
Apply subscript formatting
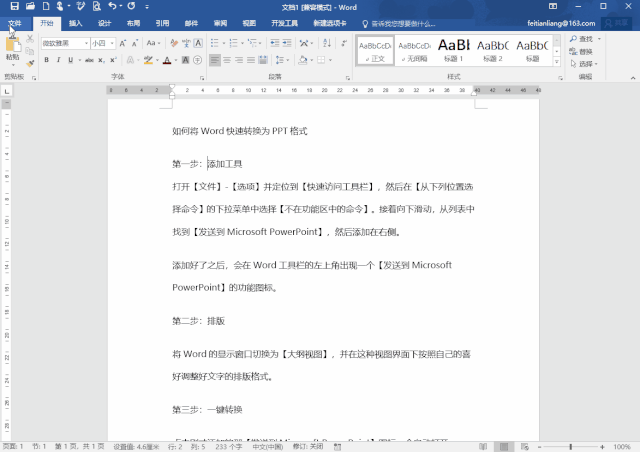pos(101,60)
